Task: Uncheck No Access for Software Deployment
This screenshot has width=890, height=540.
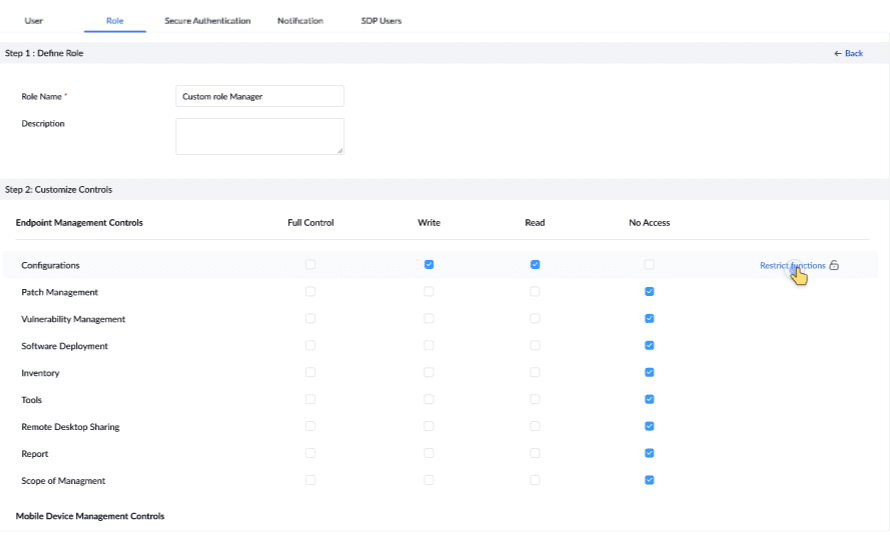Action: 649,345
